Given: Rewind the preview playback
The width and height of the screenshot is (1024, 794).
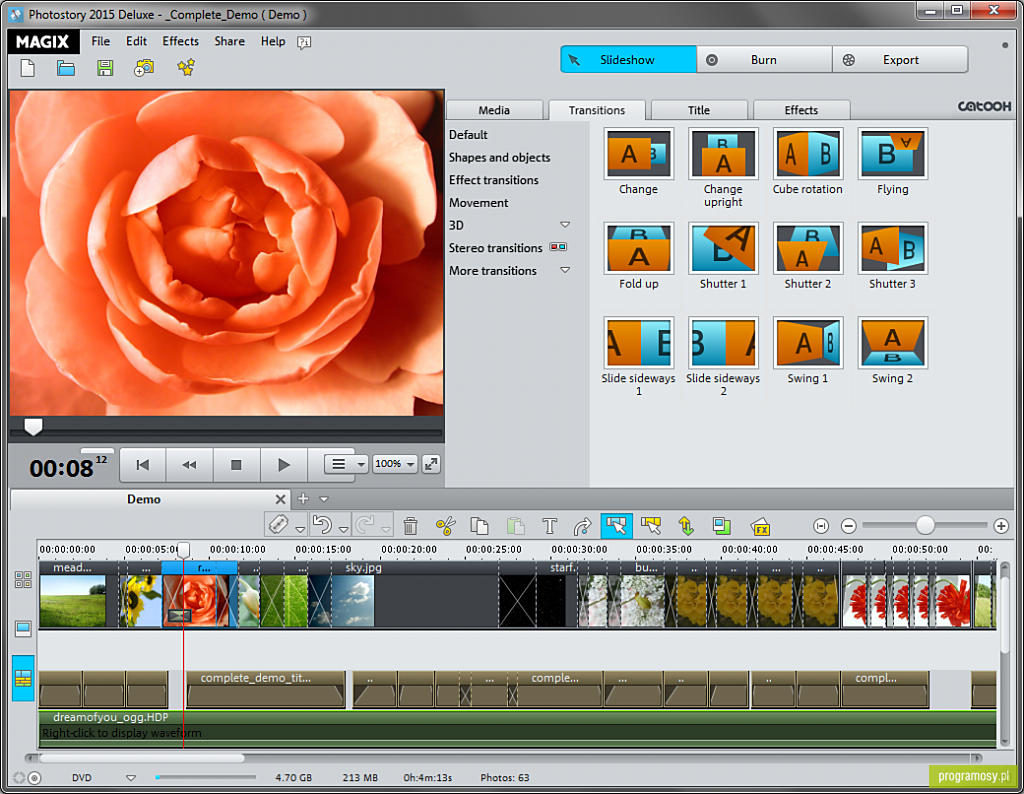Looking at the screenshot, I should click(x=189, y=464).
